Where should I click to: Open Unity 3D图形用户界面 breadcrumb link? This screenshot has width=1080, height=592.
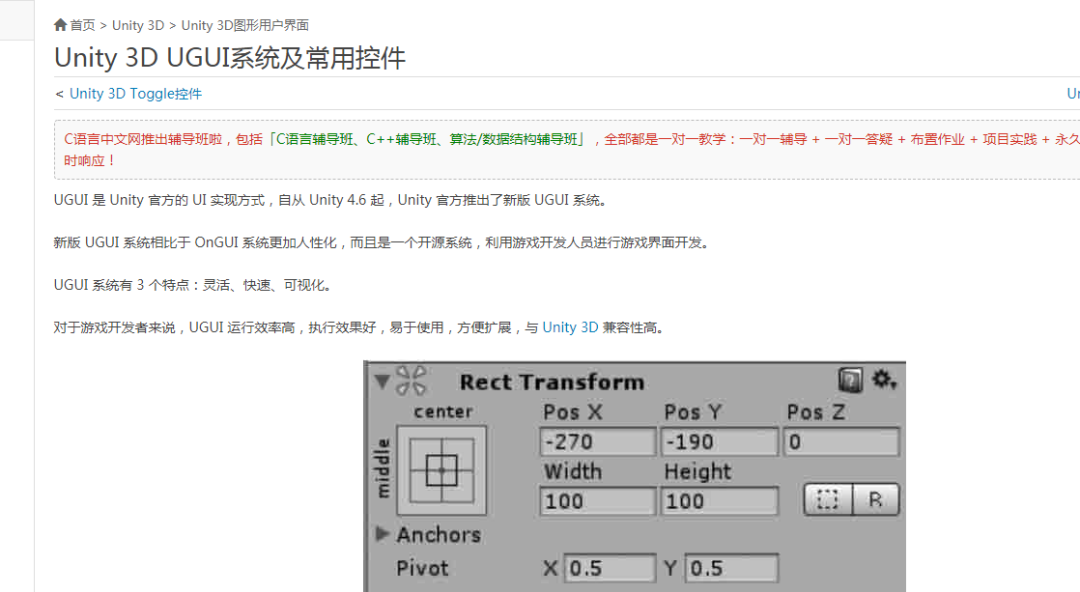click(x=245, y=25)
